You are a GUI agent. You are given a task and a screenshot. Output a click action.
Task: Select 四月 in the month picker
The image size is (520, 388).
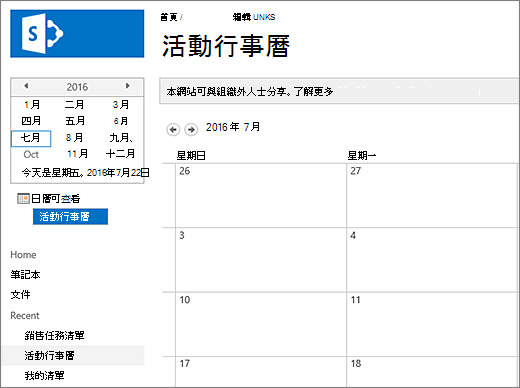pos(31,121)
